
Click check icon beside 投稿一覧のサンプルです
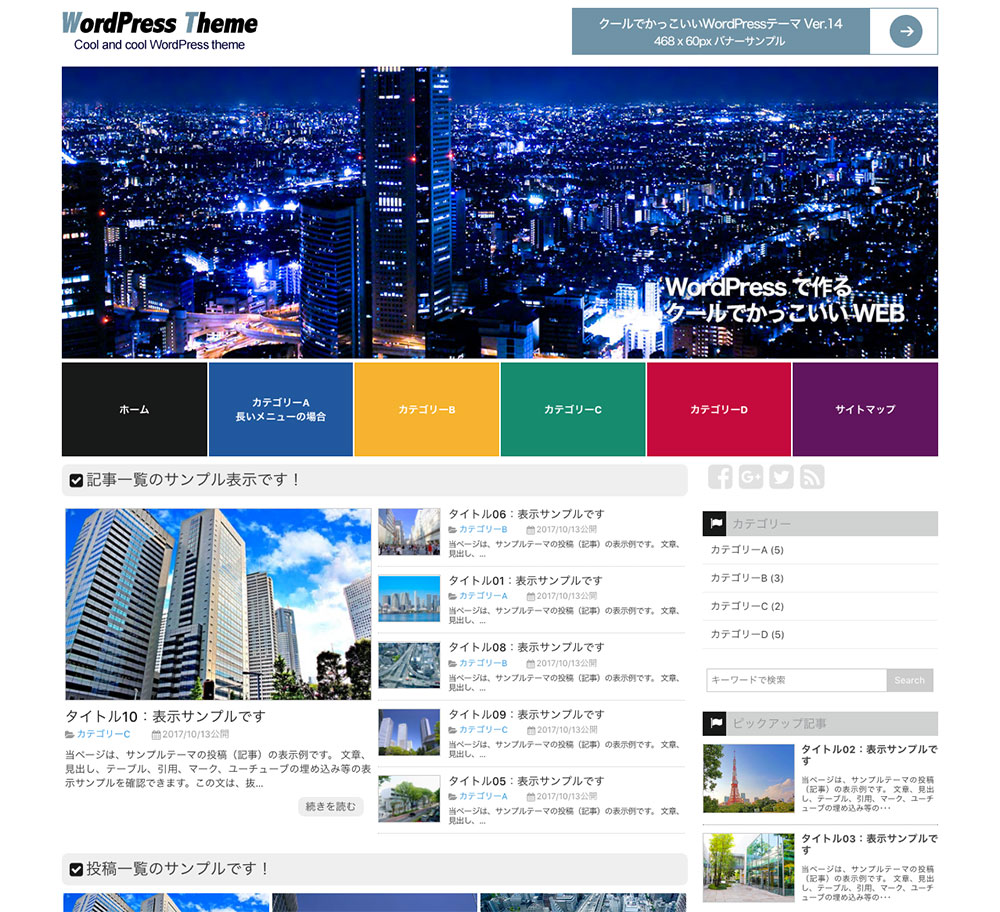(x=76, y=869)
